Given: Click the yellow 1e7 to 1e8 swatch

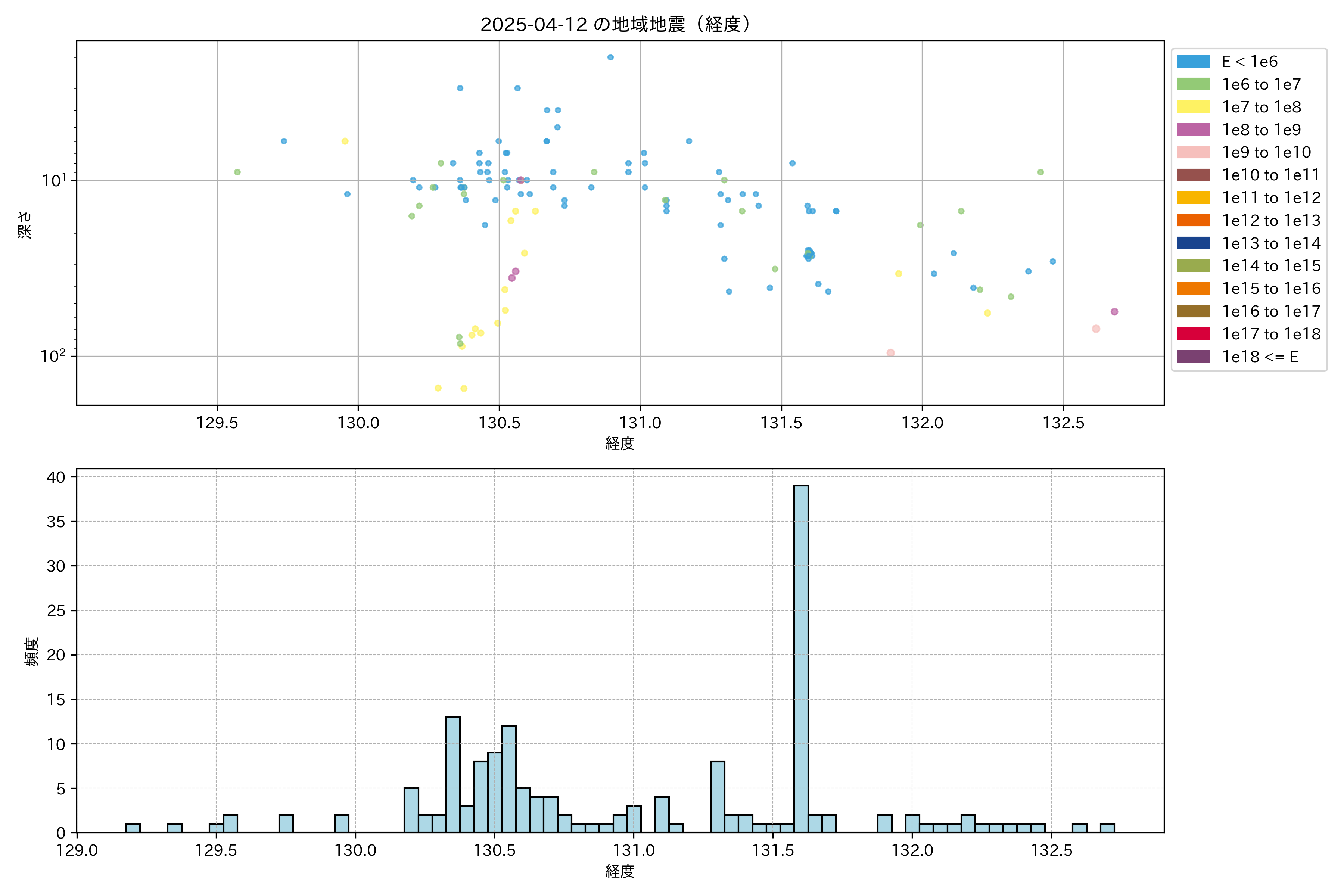Looking at the screenshot, I should click(1193, 107).
